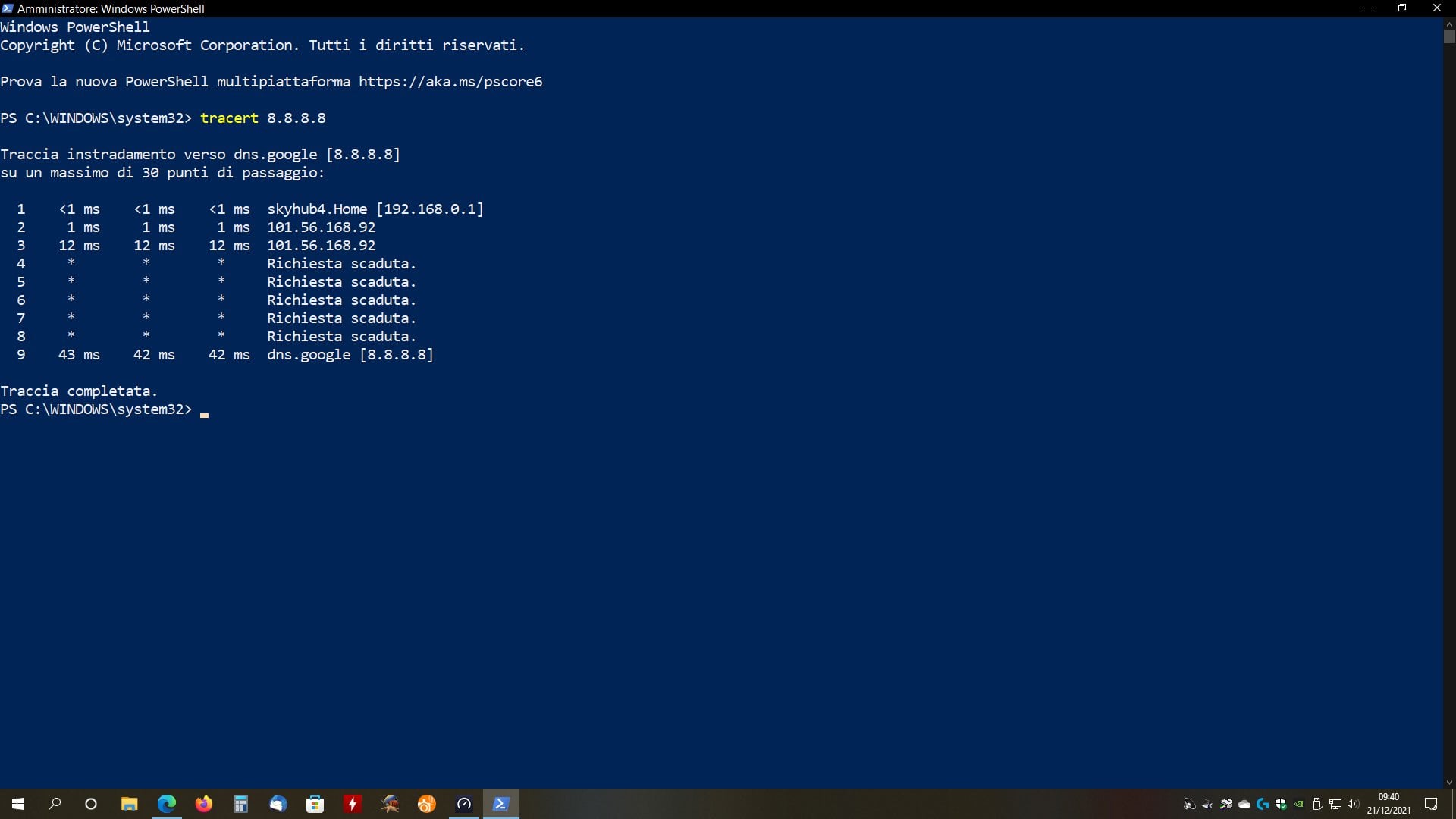Open Cortana circle icon on taskbar
The height and width of the screenshot is (819, 1456).
pyautogui.click(x=91, y=804)
